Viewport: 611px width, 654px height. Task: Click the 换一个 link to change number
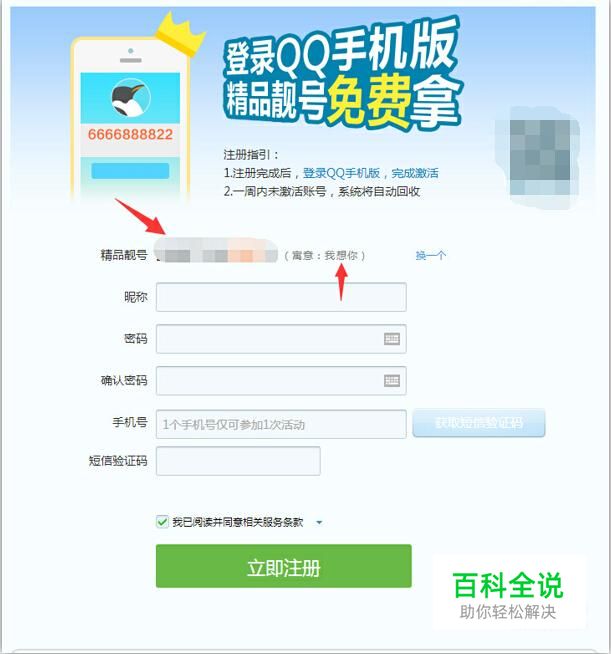coord(431,255)
